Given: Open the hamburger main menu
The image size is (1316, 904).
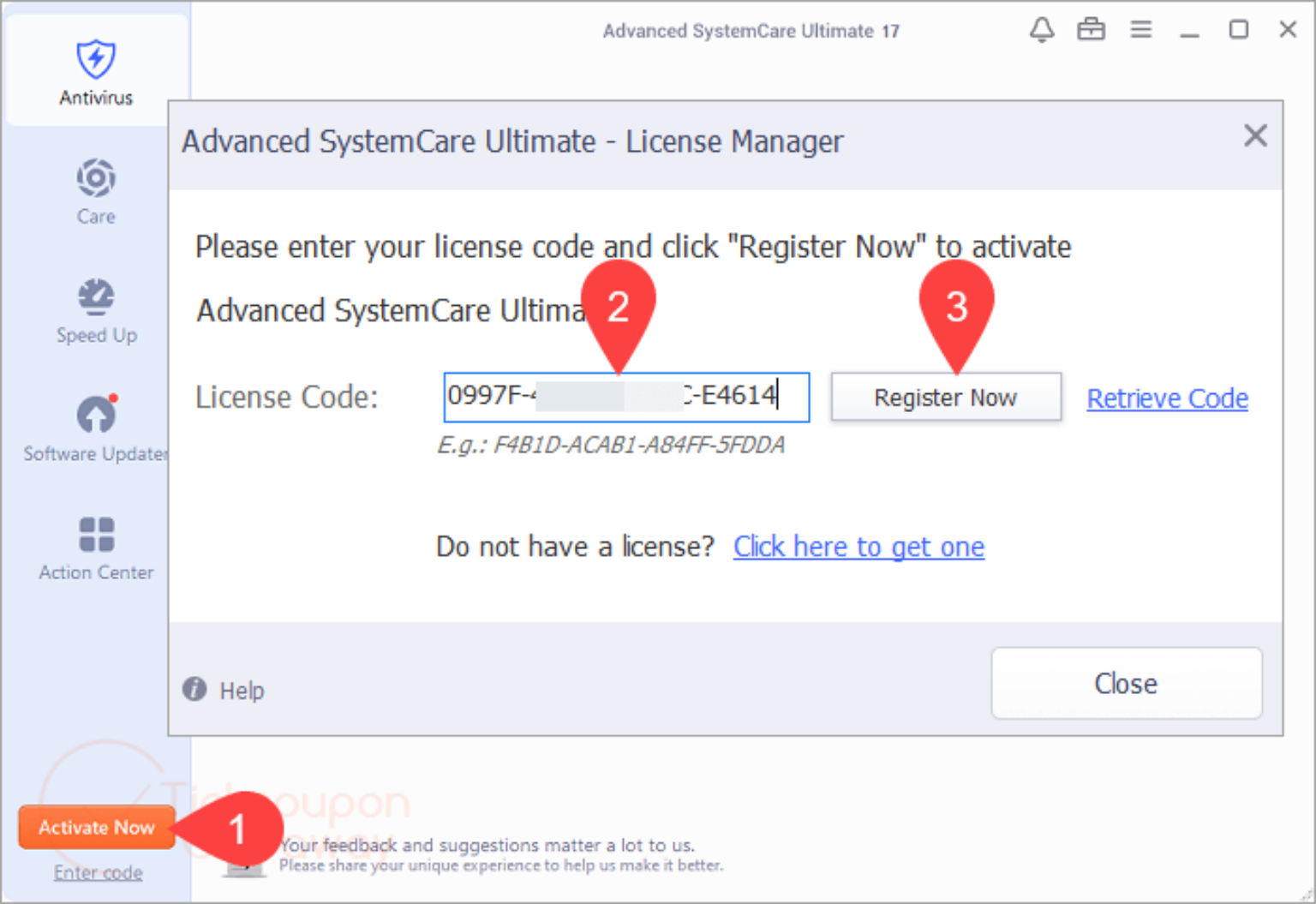Looking at the screenshot, I should (1141, 29).
